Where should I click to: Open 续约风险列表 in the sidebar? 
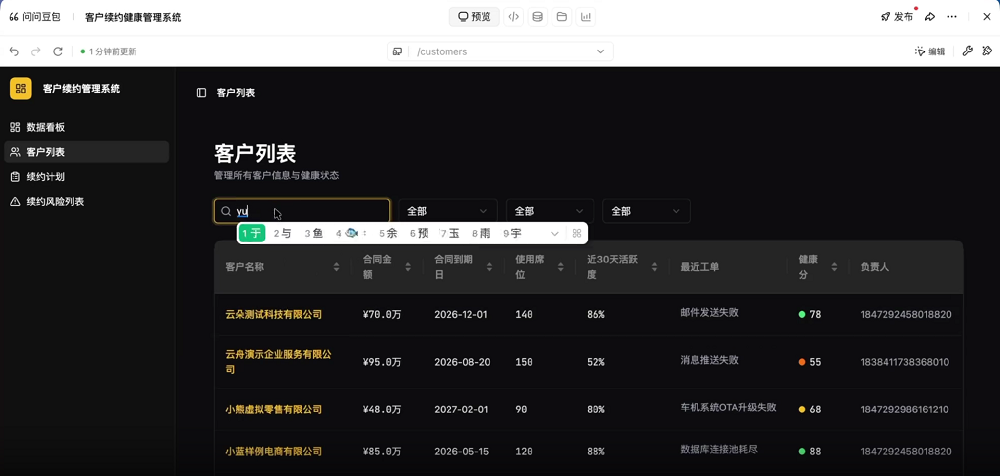tap(87, 202)
